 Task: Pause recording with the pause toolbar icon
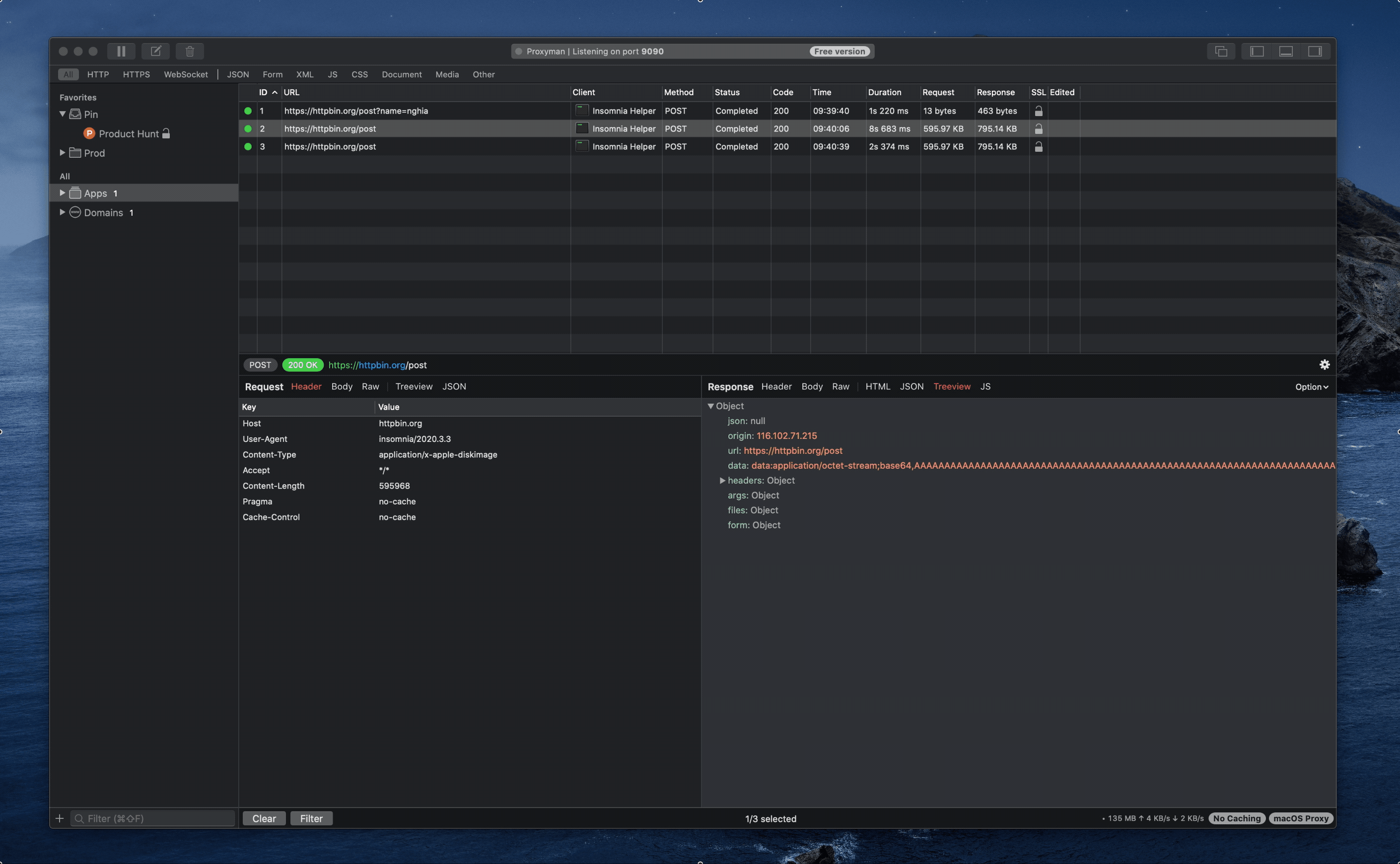point(121,52)
